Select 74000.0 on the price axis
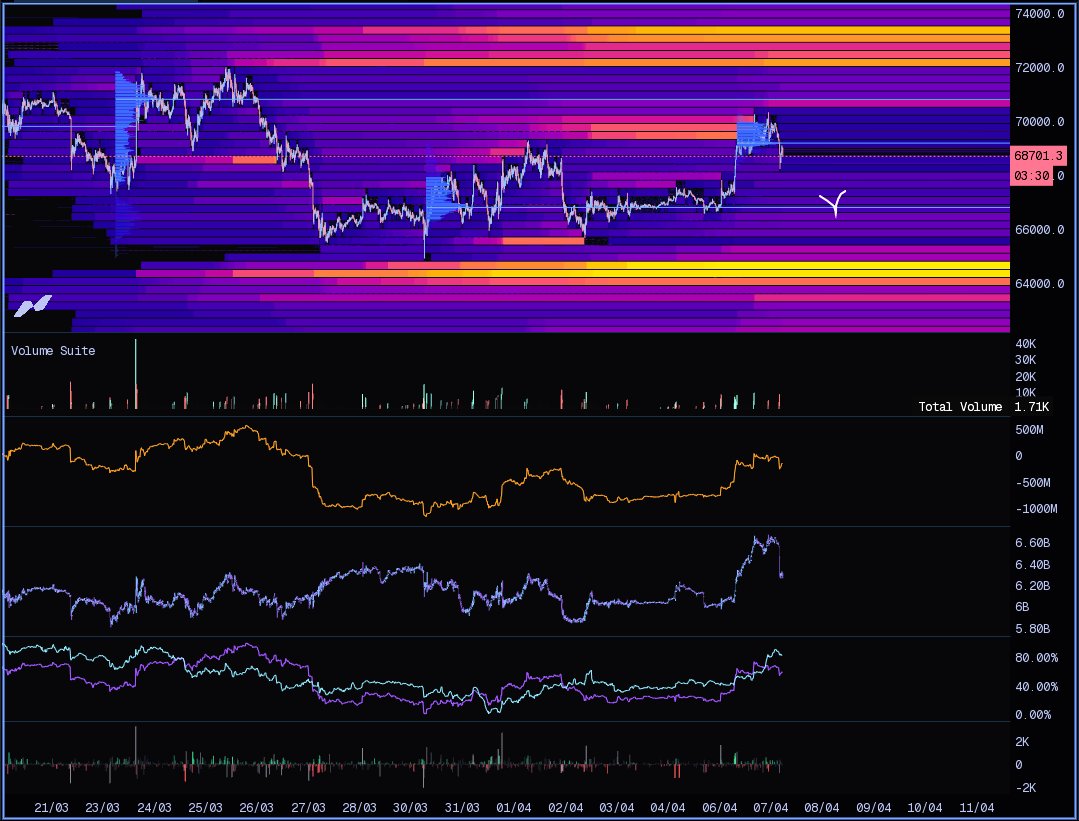 pos(1039,14)
